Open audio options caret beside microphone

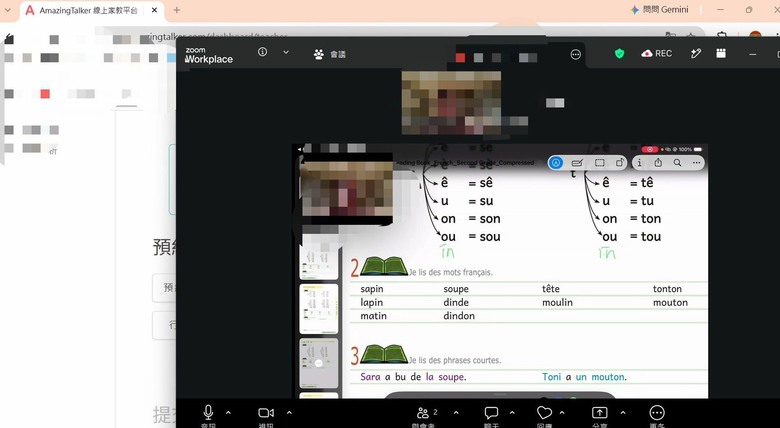point(228,413)
